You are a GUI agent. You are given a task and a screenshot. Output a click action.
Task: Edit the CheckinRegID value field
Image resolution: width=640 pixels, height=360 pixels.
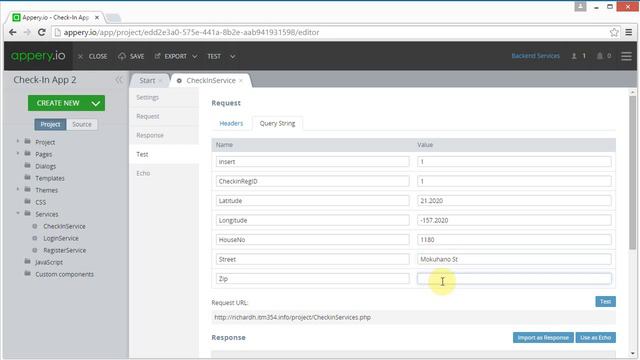pos(514,181)
